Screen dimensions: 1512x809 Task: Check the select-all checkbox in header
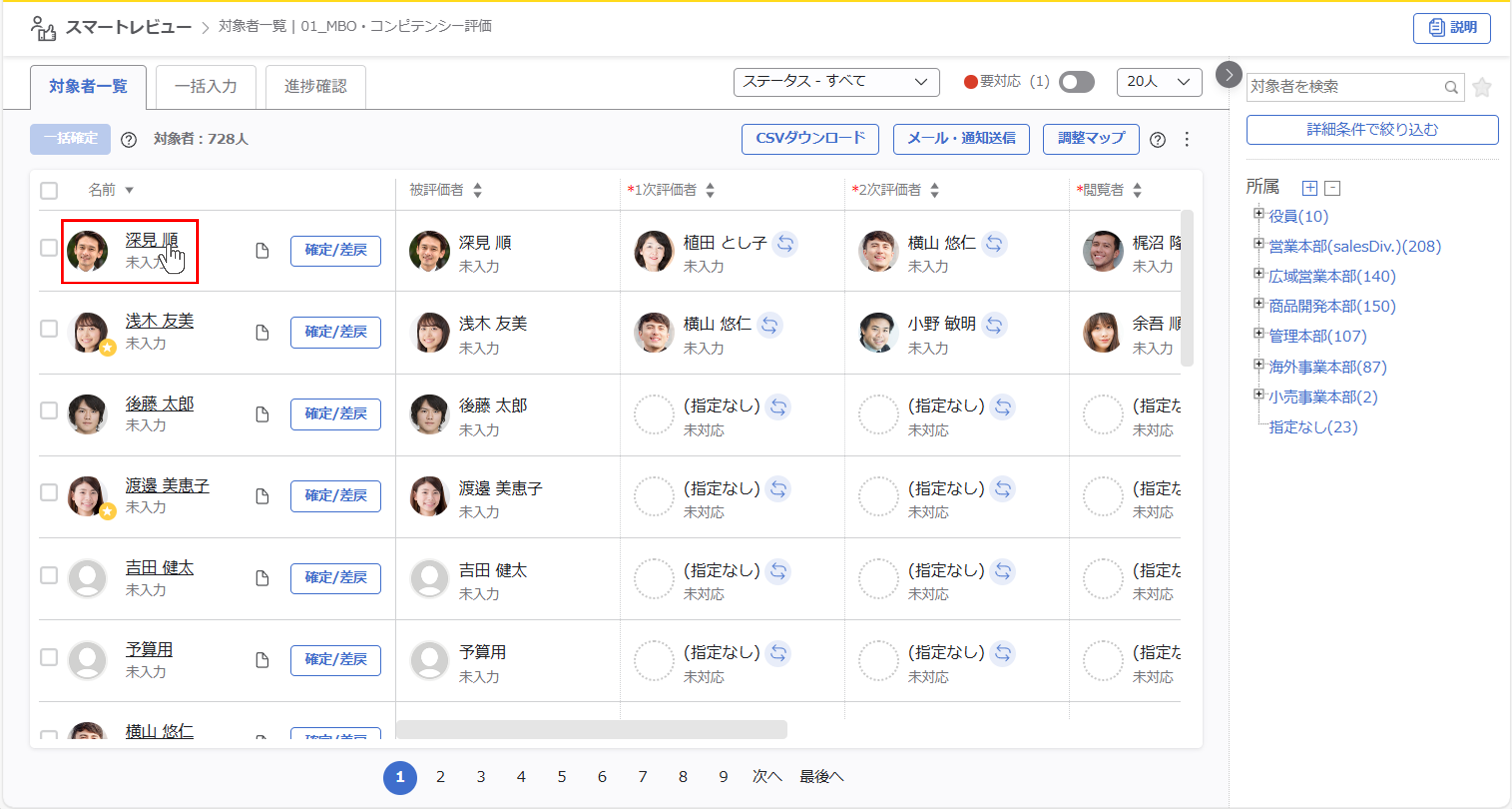point(49,190)
